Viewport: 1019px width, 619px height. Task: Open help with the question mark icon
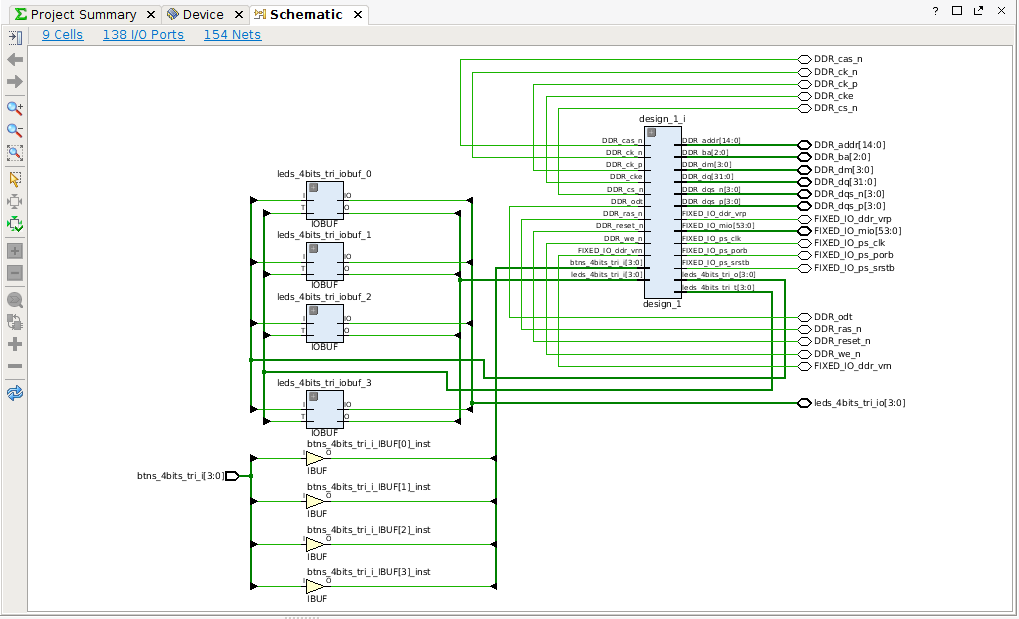tap(935, 11)
